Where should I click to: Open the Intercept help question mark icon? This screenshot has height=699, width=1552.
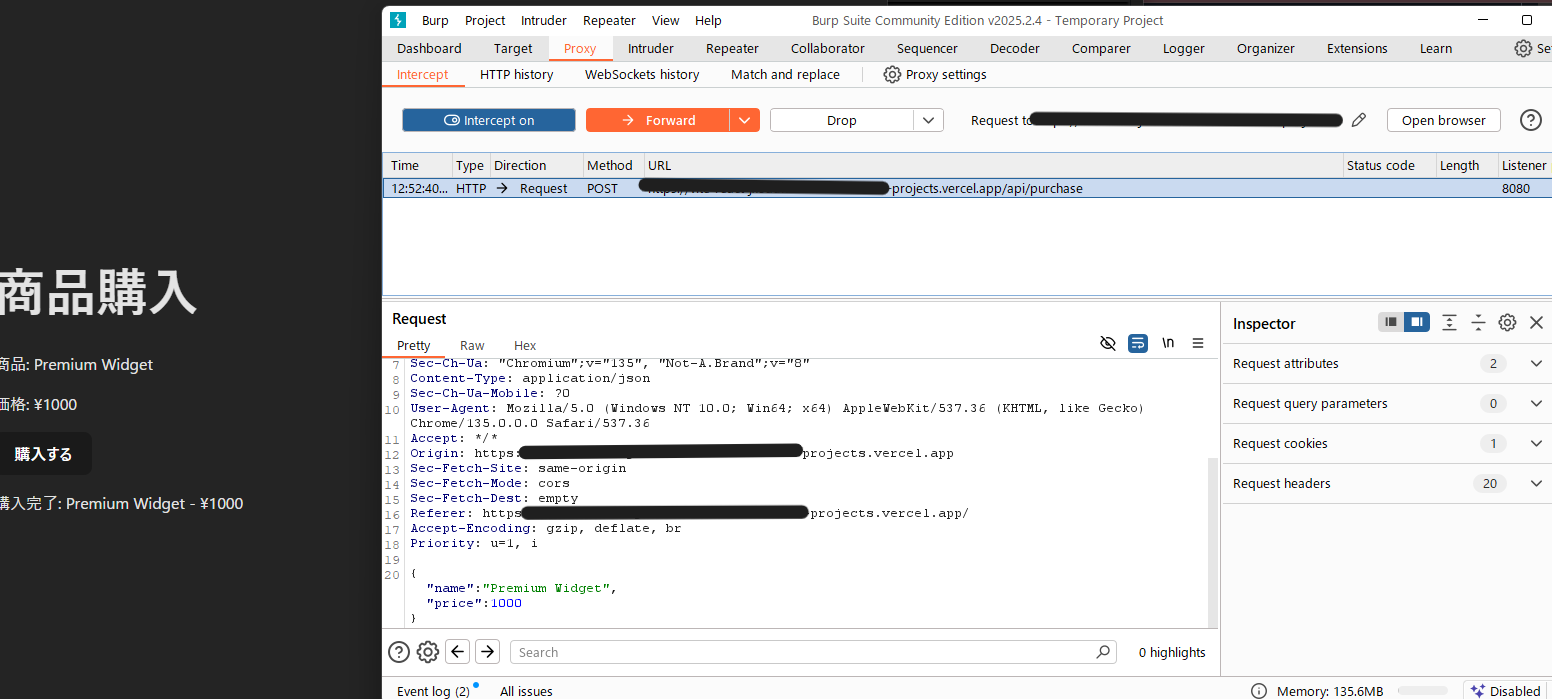pos(1530,120)
